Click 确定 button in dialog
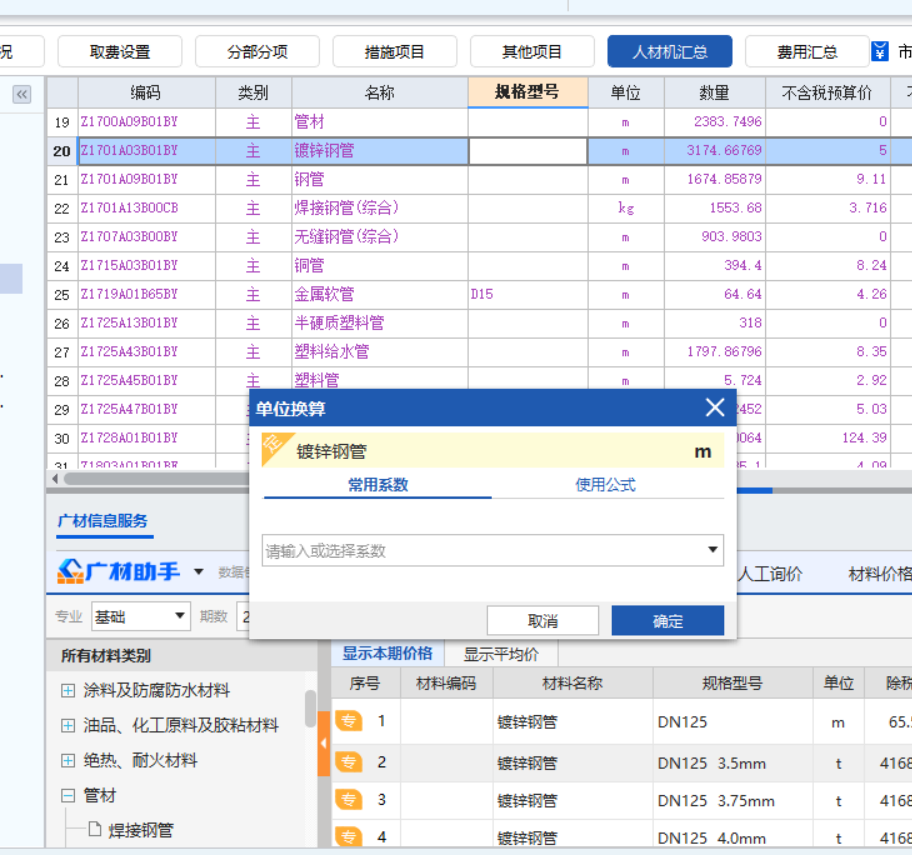 coord(668,621)
